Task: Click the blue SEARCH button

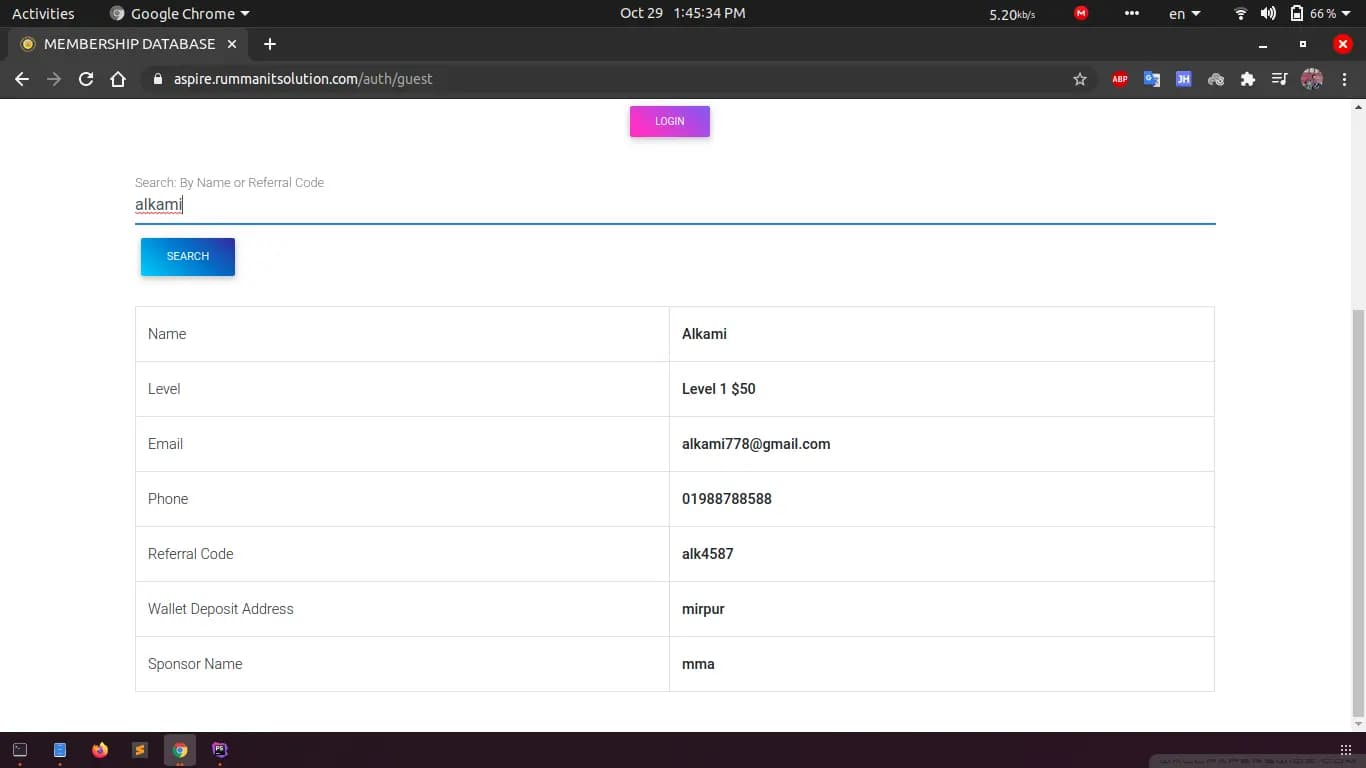Action: coord(188,257)
